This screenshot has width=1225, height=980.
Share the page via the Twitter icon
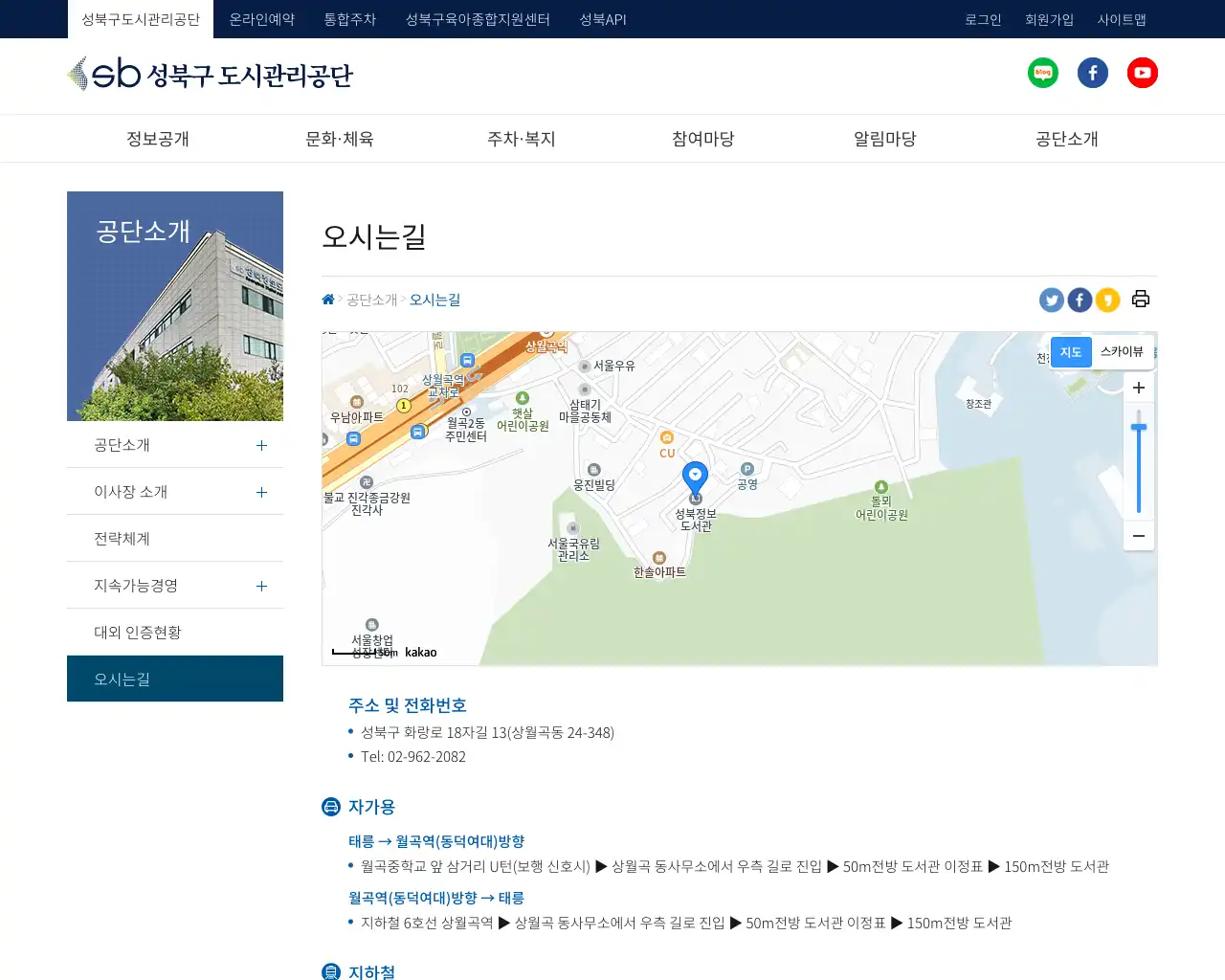tap(1052, 300)
